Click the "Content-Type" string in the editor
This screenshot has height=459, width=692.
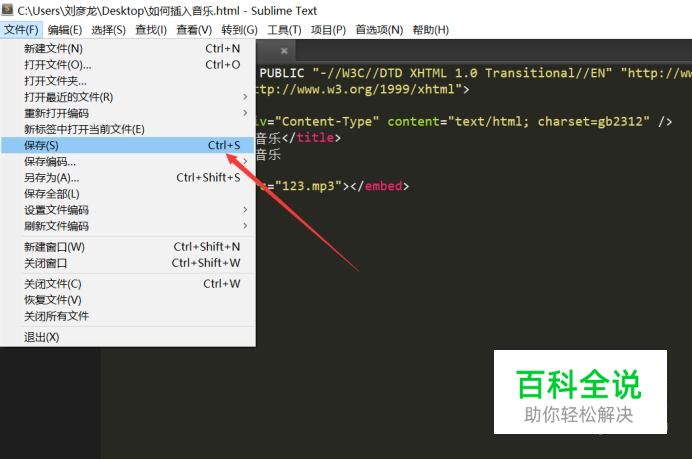coord(327,121)
